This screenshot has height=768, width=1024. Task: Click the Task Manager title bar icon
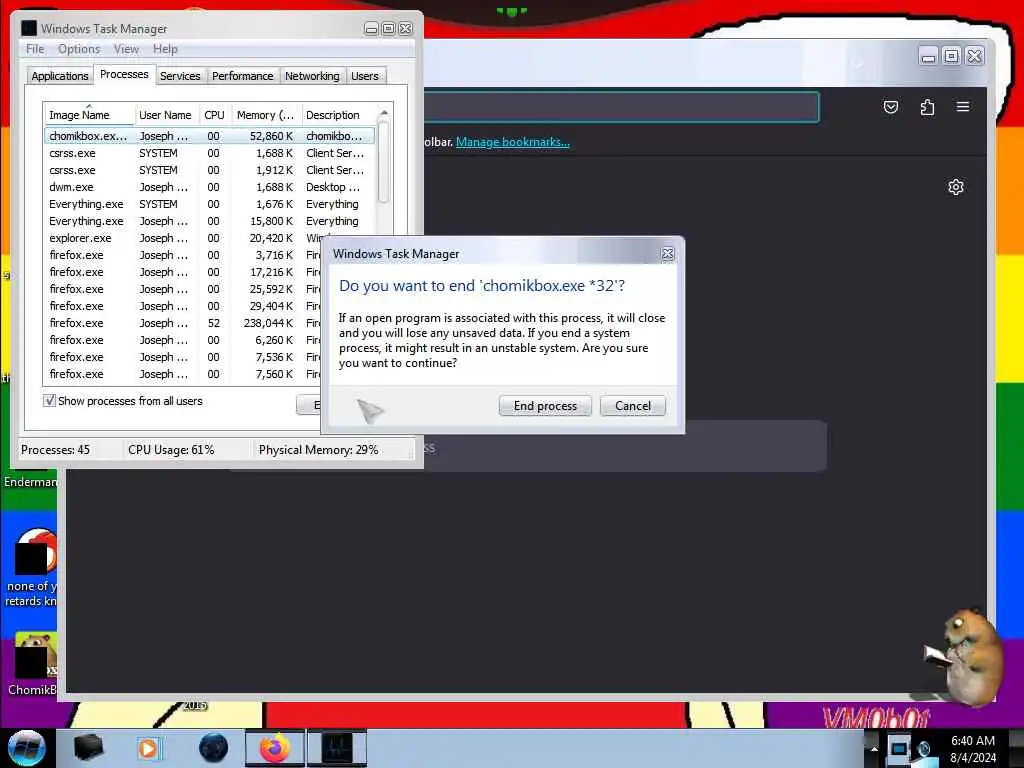29,28
